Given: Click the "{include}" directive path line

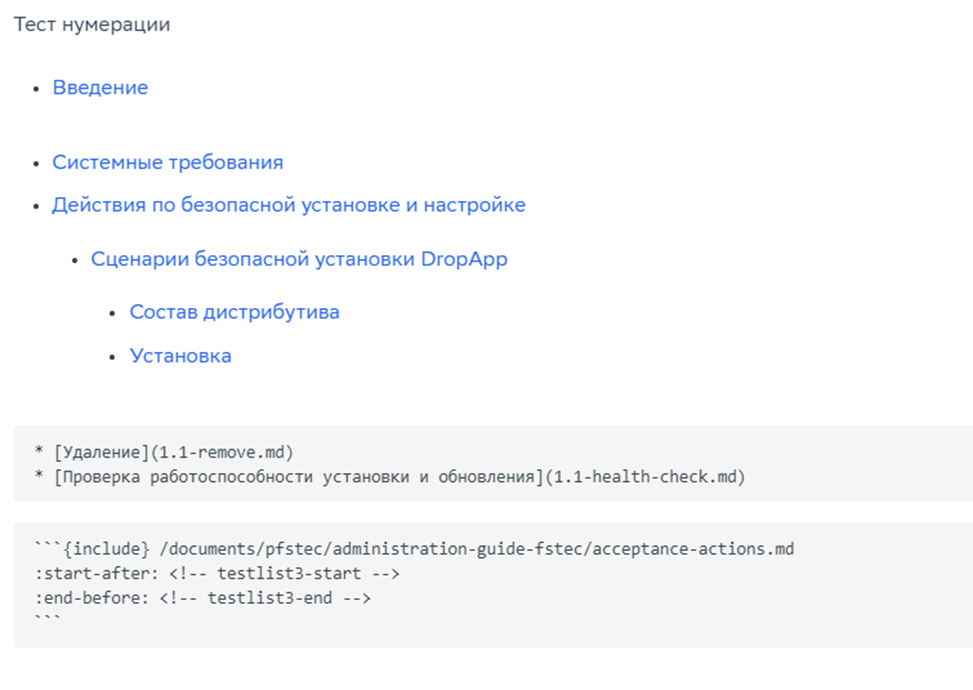Looking at the screenshot, I should coord(414,549).
